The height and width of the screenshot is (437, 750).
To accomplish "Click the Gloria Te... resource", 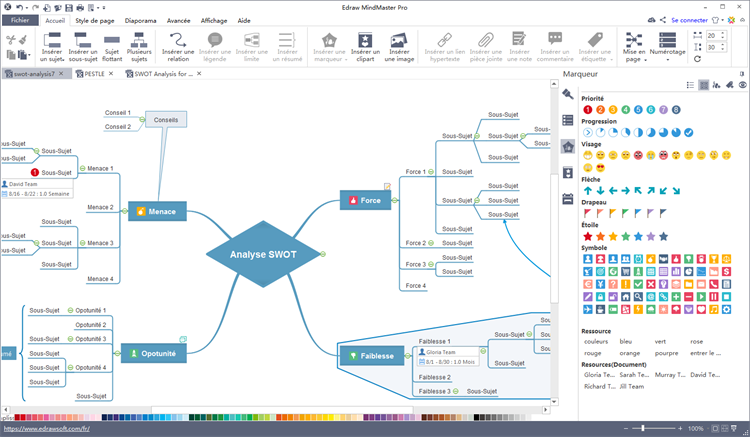I will tap(599, 375).
